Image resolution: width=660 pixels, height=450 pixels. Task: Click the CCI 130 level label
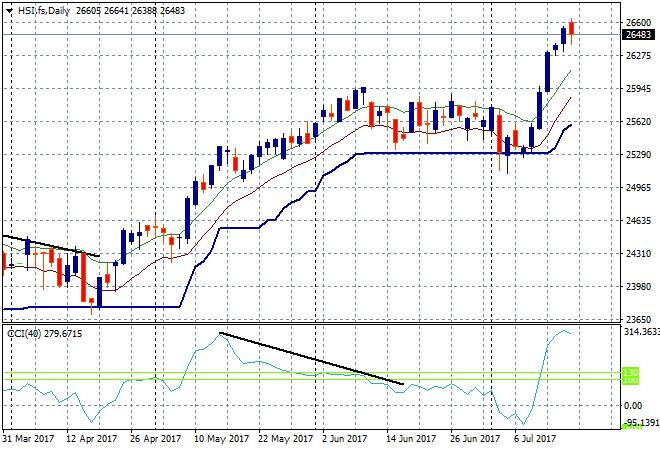tap(631, 372)
